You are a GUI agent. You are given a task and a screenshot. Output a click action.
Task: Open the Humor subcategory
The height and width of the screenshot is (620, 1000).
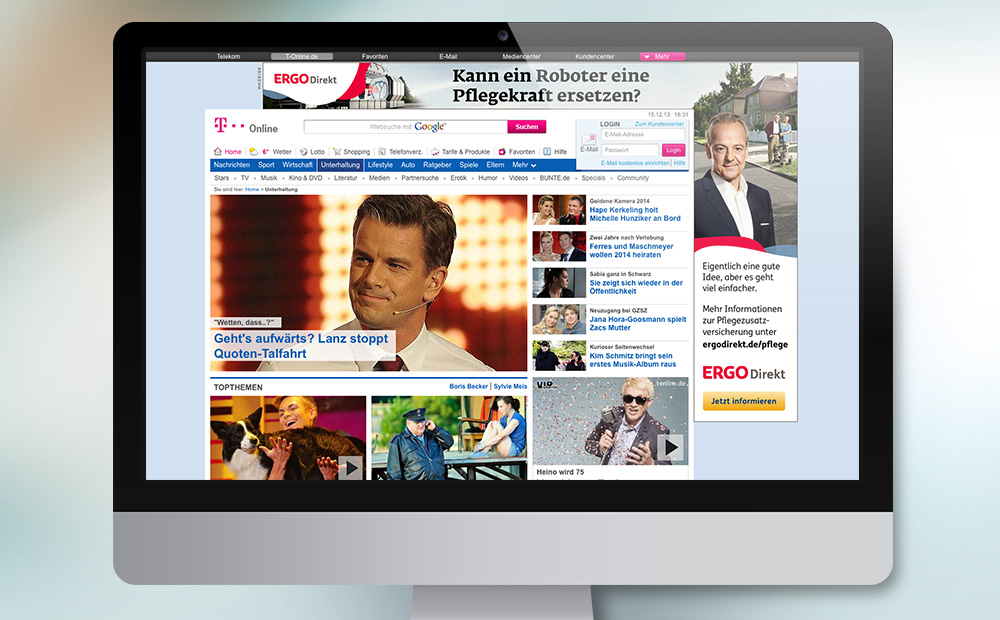coord(488,178)
